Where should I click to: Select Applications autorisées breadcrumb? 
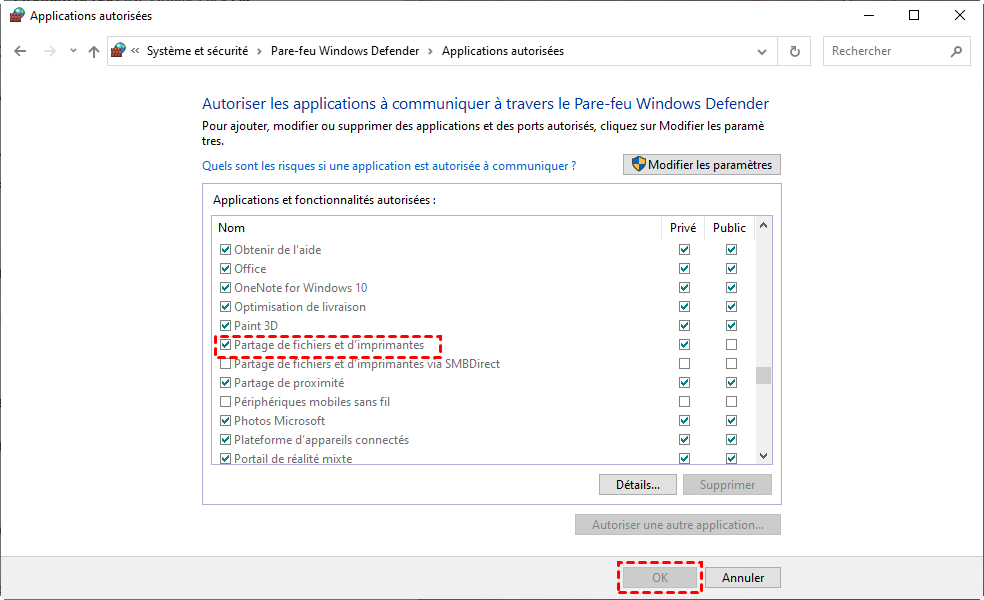pyautogui.click(x=503, y=51)
